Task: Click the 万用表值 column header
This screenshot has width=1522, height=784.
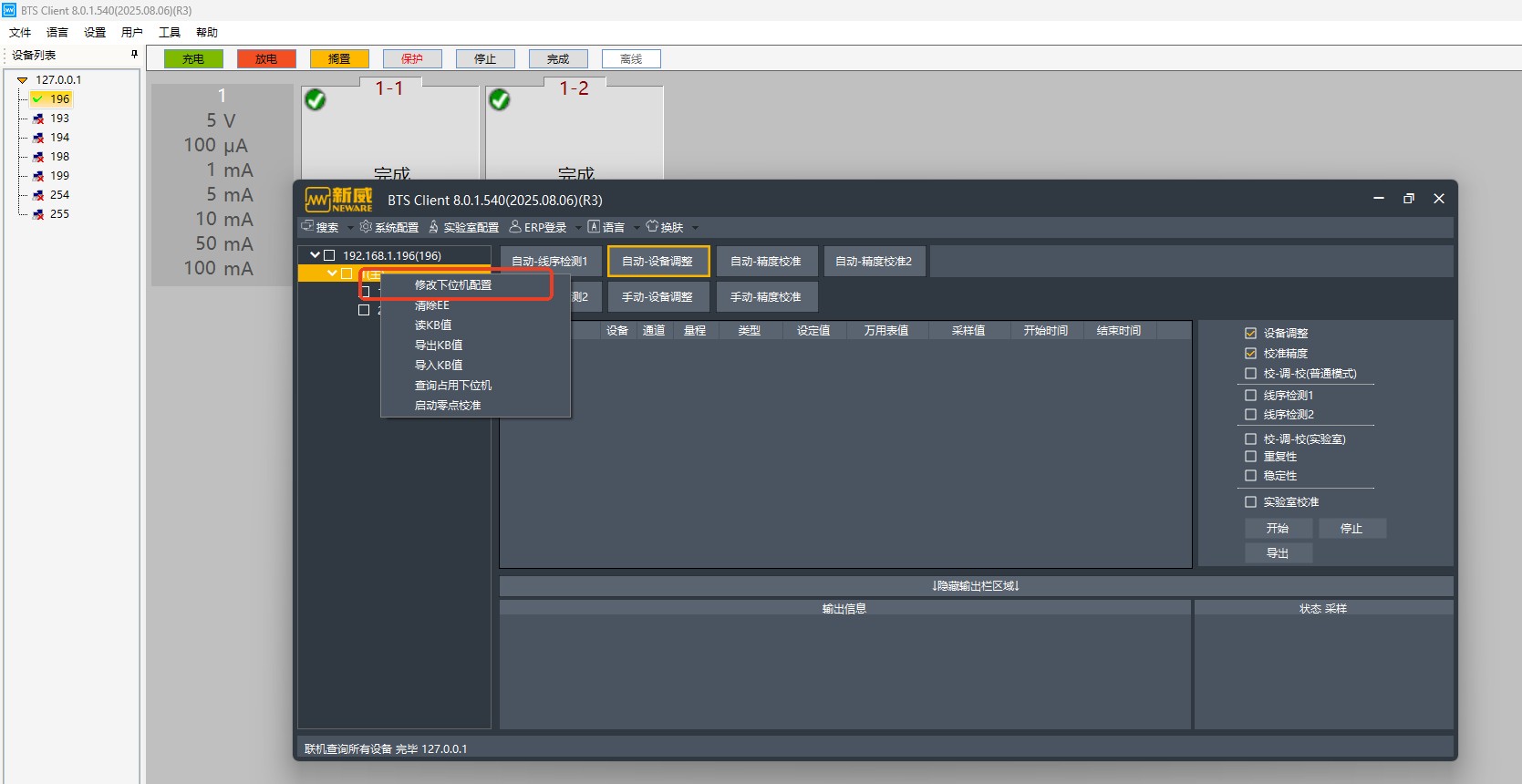Action: coord(886,331)
